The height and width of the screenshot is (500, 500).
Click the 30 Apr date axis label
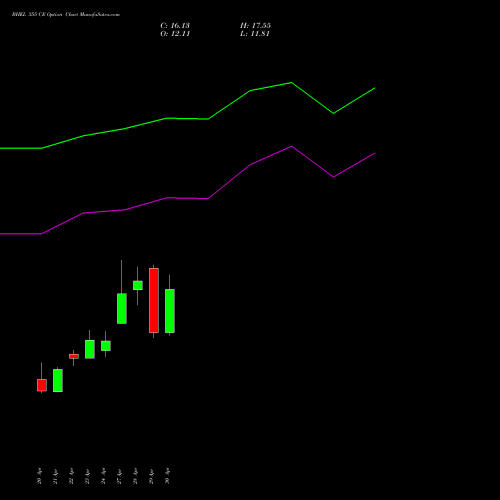click(167, 476)
